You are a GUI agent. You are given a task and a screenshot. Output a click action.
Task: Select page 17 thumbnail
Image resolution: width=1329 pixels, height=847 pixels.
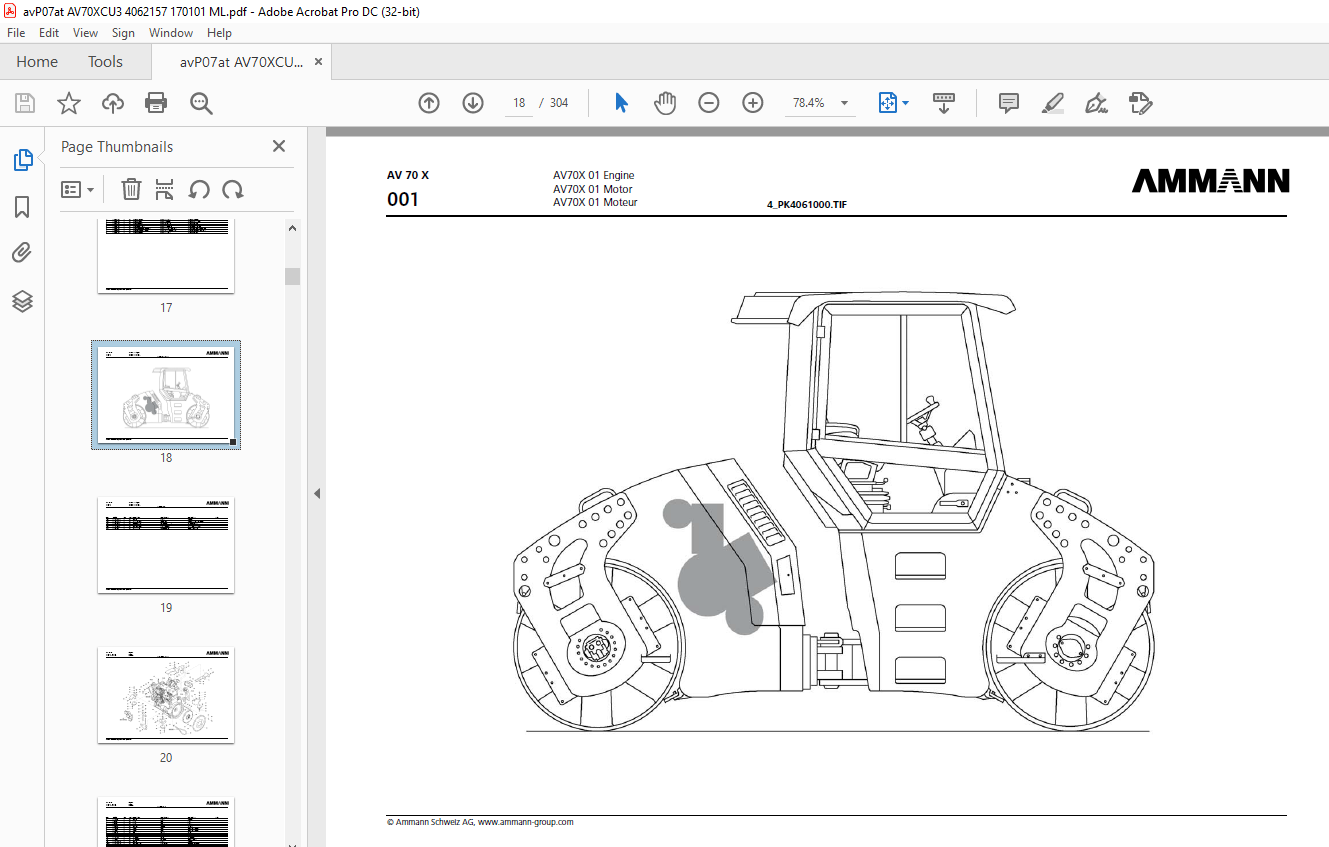166,256
